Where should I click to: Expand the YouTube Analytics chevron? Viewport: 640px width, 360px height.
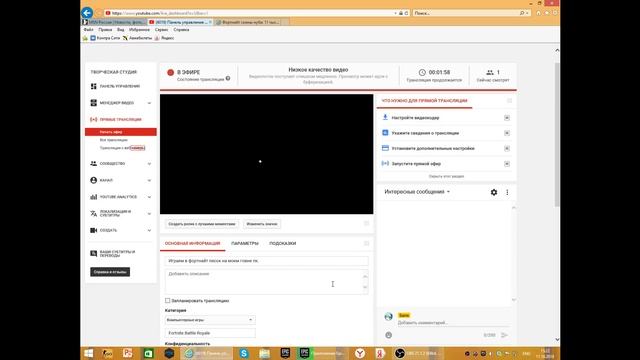coord(149,197)
